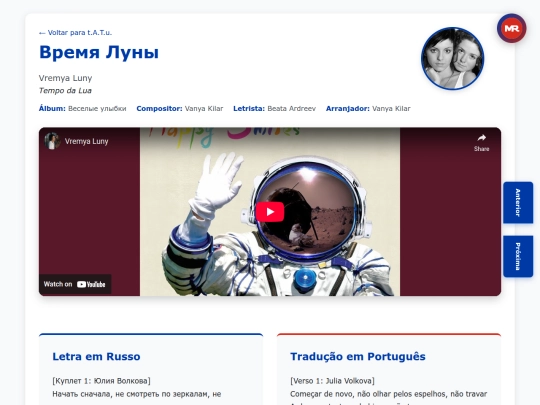Click the Letra em Russo heading
This screenshot has width=540, height=405.
point(96,356)
